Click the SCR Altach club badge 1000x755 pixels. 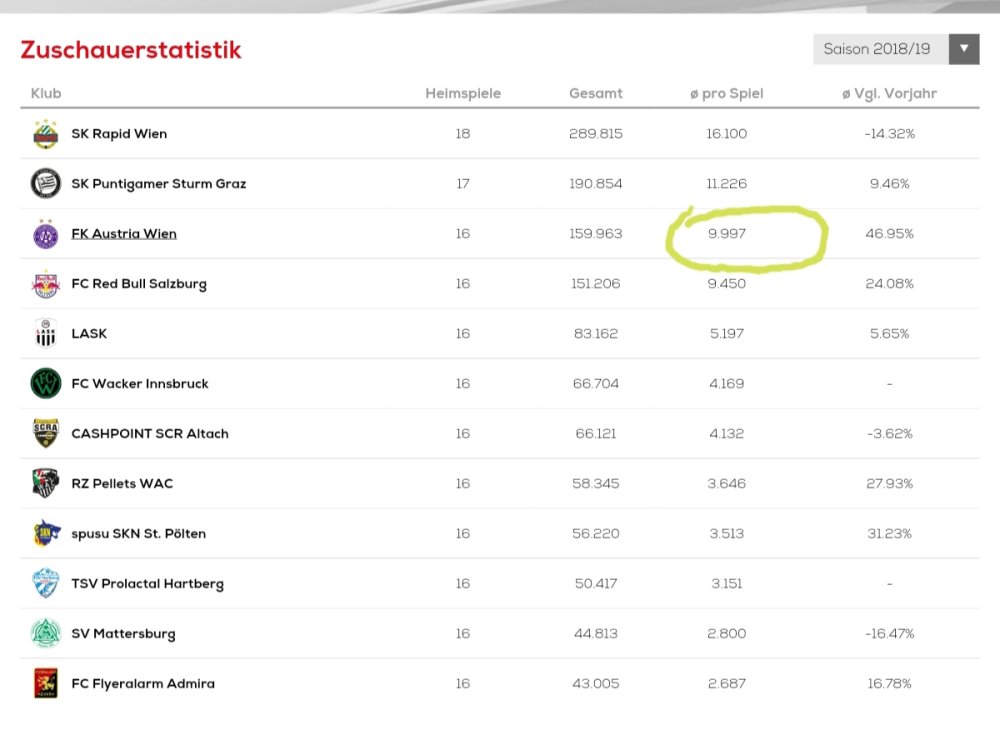click(x=46, y=433)
